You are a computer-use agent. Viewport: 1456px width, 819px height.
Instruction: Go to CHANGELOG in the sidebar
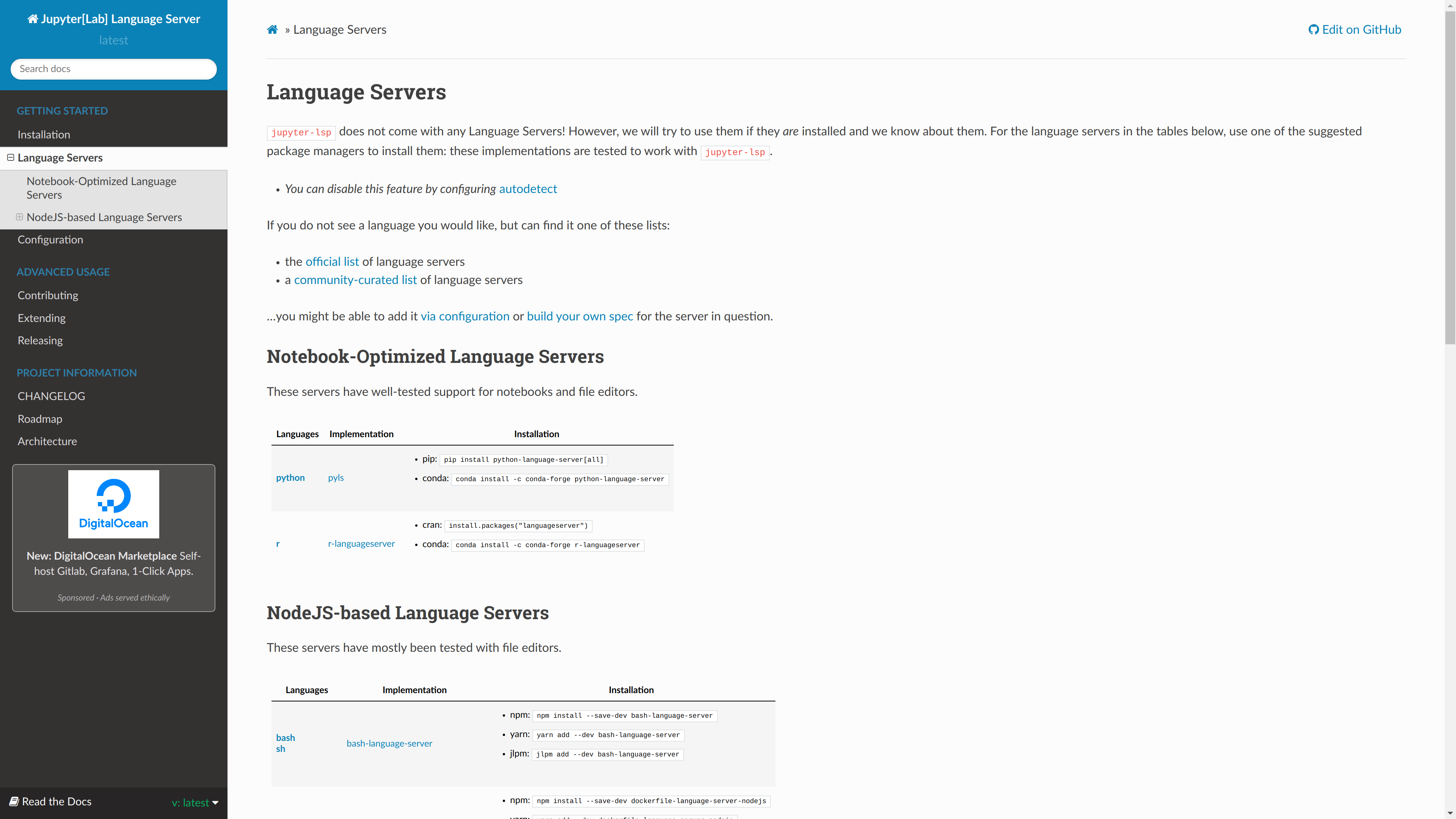51,396
